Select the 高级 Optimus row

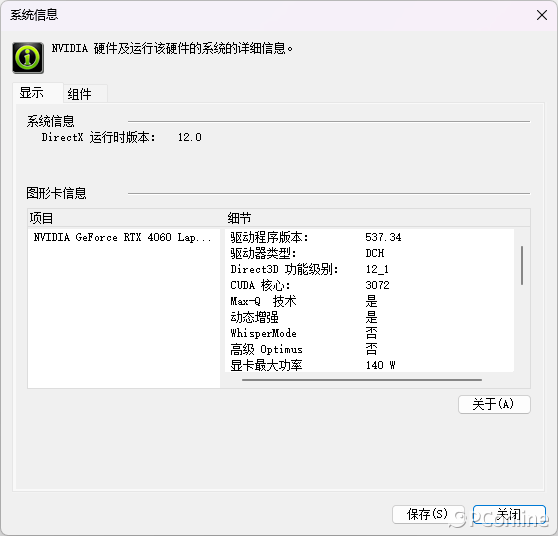point(369,349)
